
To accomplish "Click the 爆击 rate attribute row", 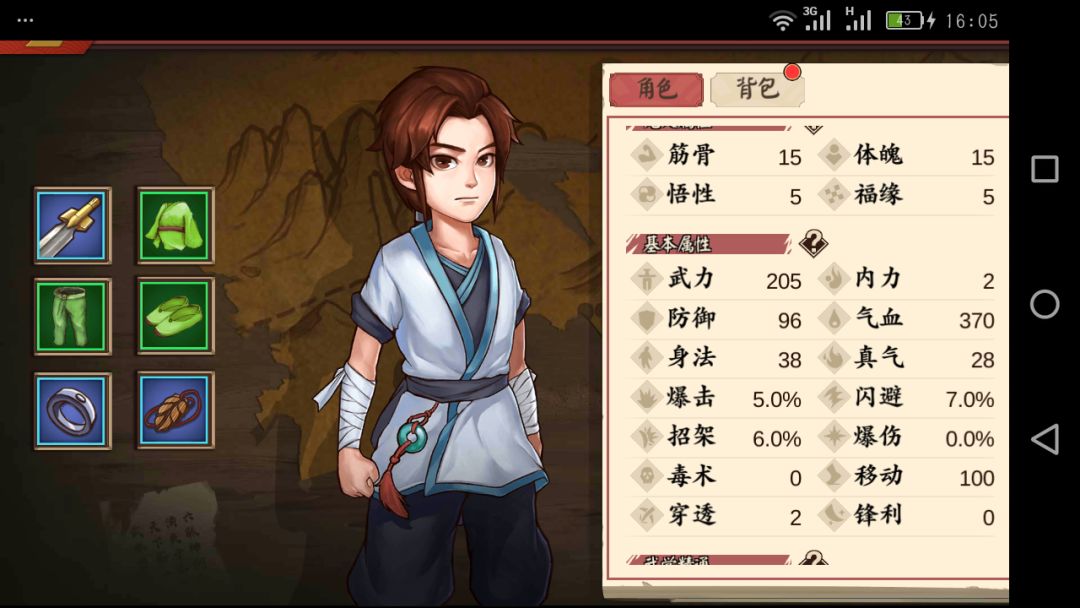I will pos(716,398).
